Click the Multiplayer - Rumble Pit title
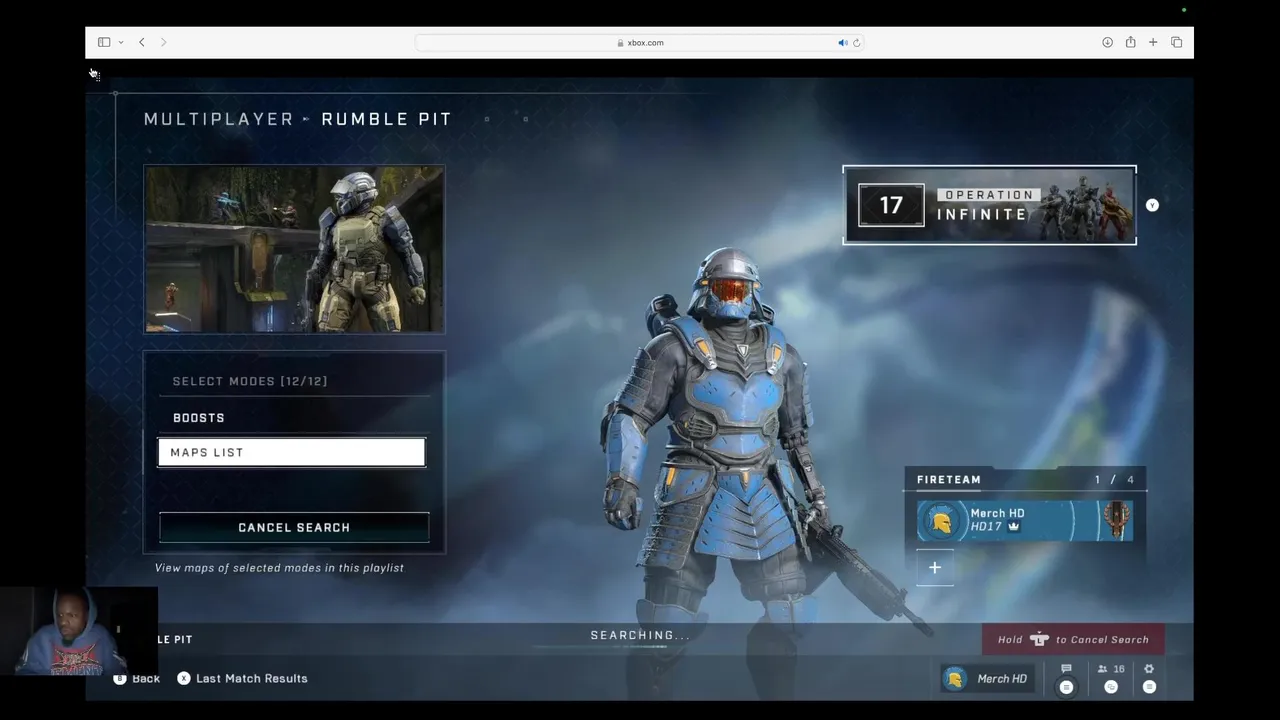 (298, 119)
